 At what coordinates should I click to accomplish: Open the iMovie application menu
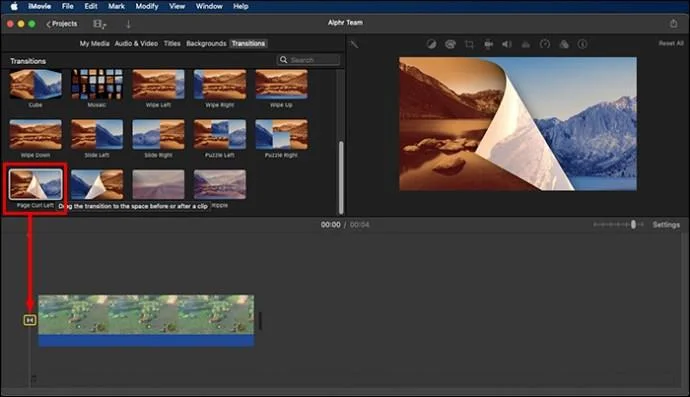(40, 6)
